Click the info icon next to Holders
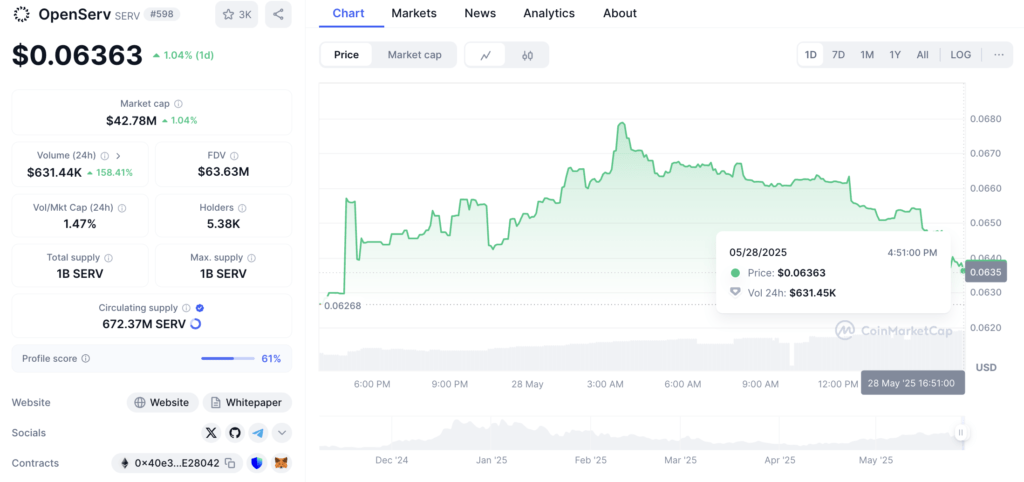 click(242, 208)
